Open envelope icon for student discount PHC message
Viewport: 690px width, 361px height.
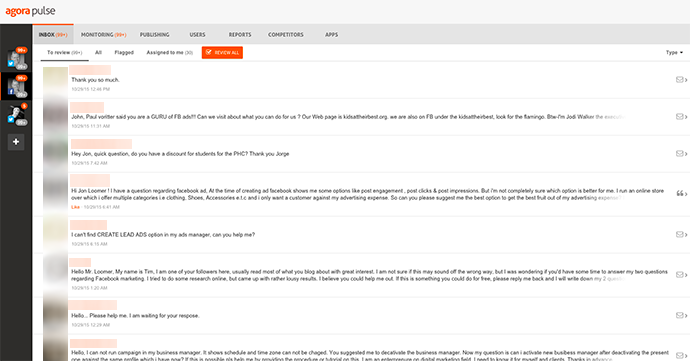tap(681, 154)
